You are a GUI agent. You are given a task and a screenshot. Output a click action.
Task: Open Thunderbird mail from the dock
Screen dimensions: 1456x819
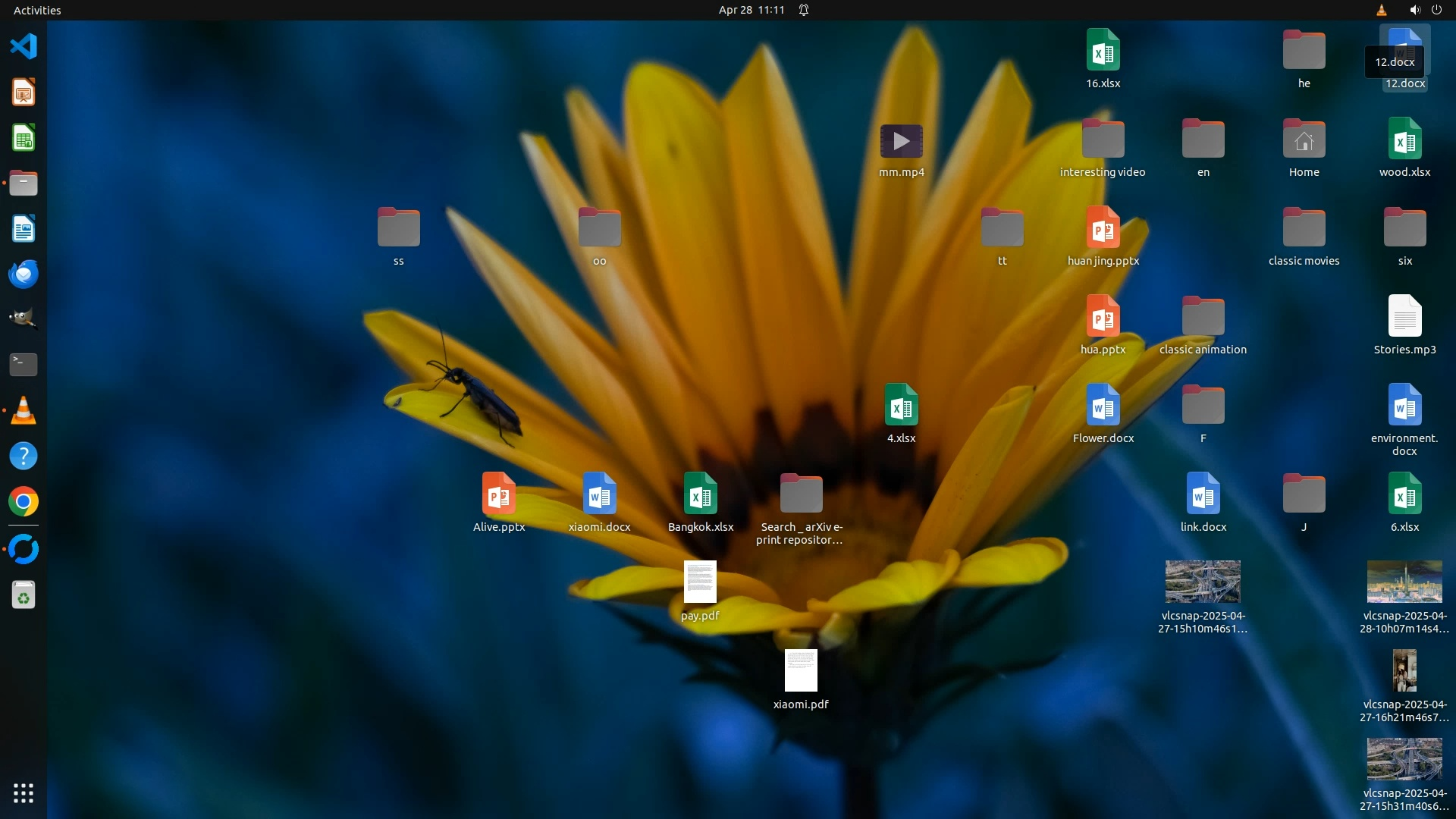(x=24, y=274)
